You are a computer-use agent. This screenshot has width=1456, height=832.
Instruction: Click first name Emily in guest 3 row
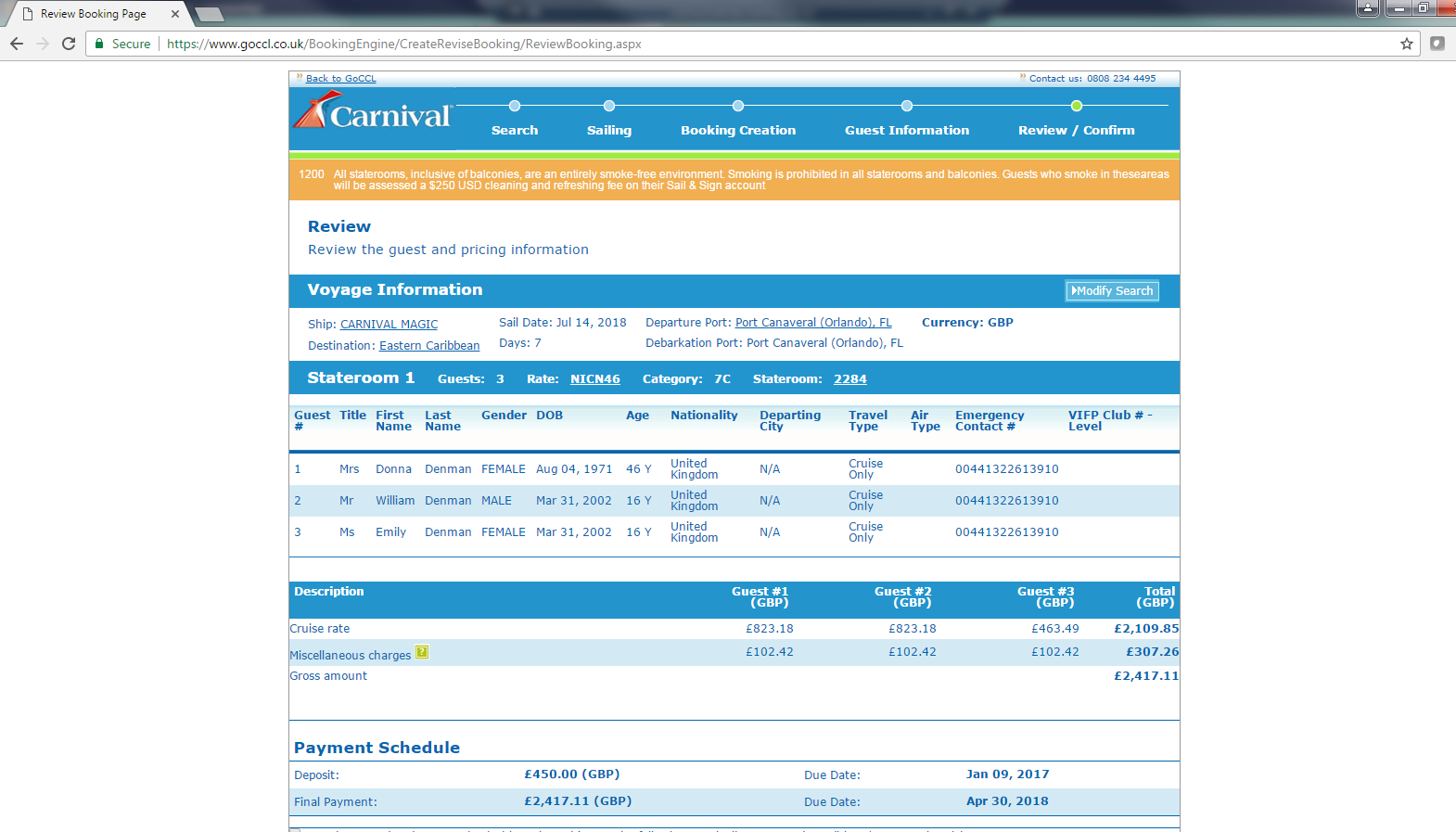[x=390, y=532]
